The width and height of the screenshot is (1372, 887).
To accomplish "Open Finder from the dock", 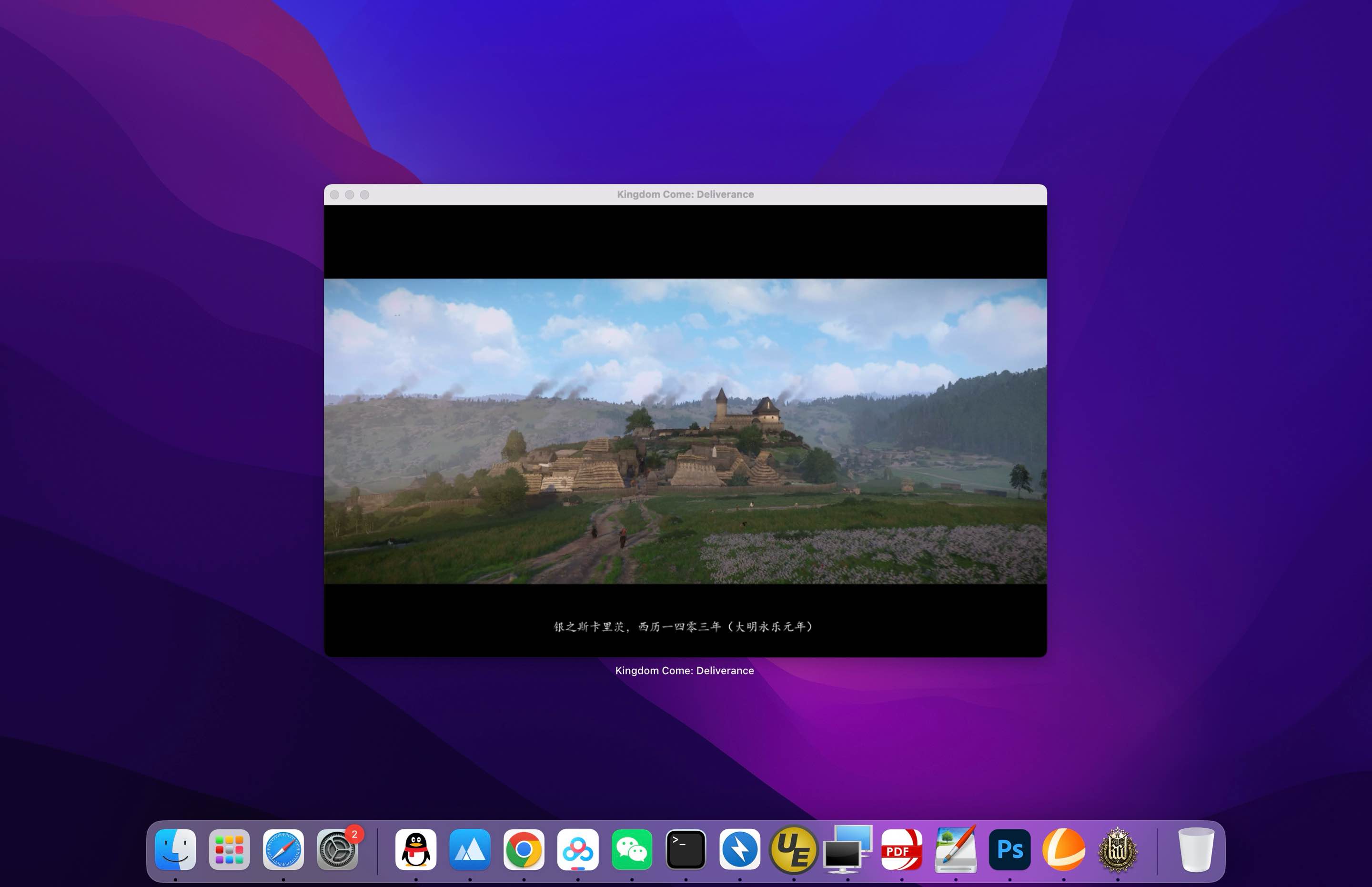I will 175,849.
